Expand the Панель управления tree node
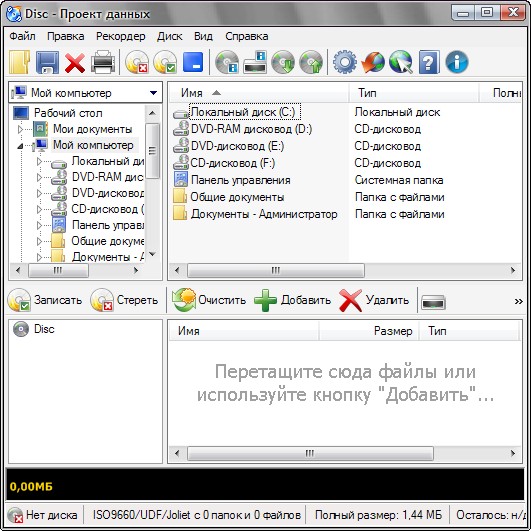 [39, 225]
